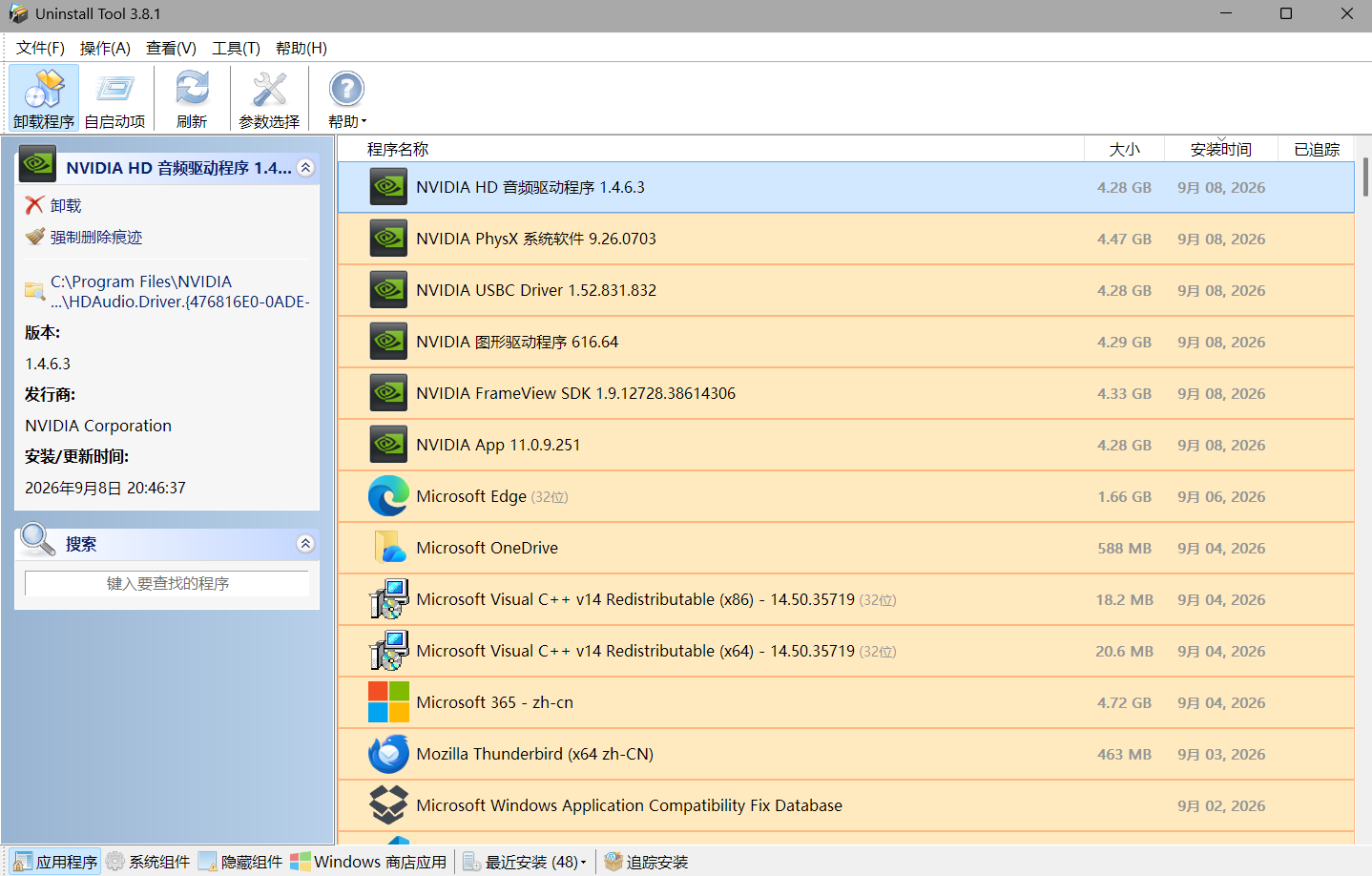The image size is (1372, 876).
Task: Click the Uninstall Tool title bar icon
Action: click(x=18, y=13)
